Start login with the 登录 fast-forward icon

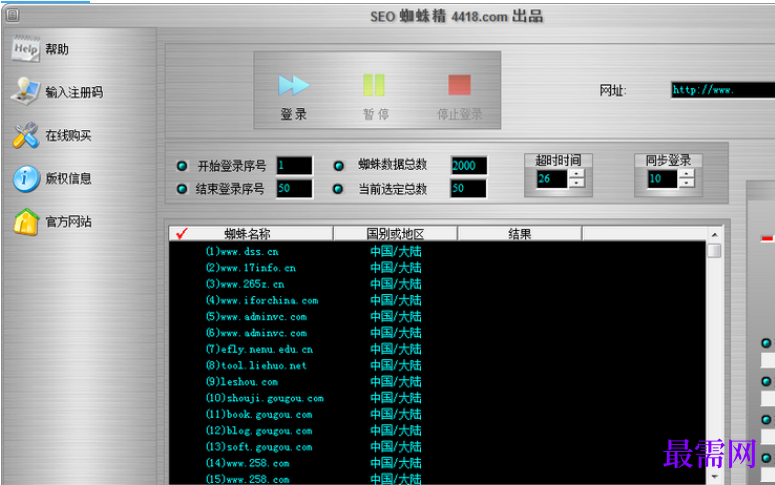[x=294, y=85]
